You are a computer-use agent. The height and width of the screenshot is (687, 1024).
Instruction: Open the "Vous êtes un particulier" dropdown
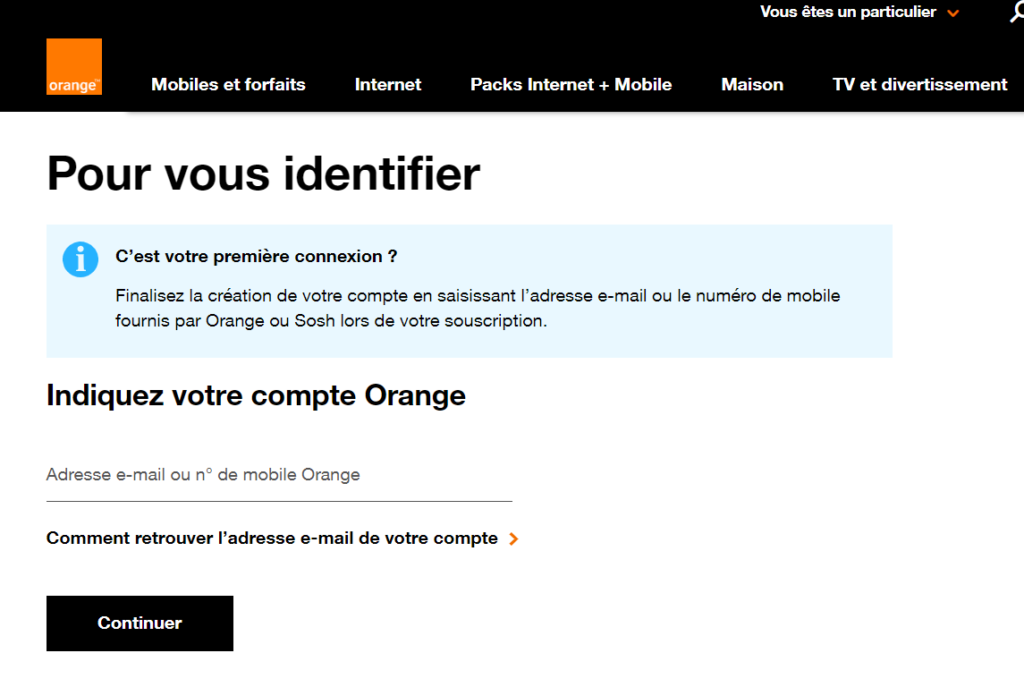click(848, 12)
